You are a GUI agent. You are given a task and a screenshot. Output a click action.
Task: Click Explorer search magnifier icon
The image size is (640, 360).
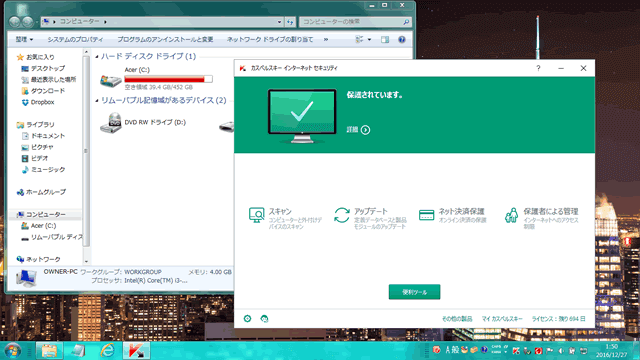[406, 22]
